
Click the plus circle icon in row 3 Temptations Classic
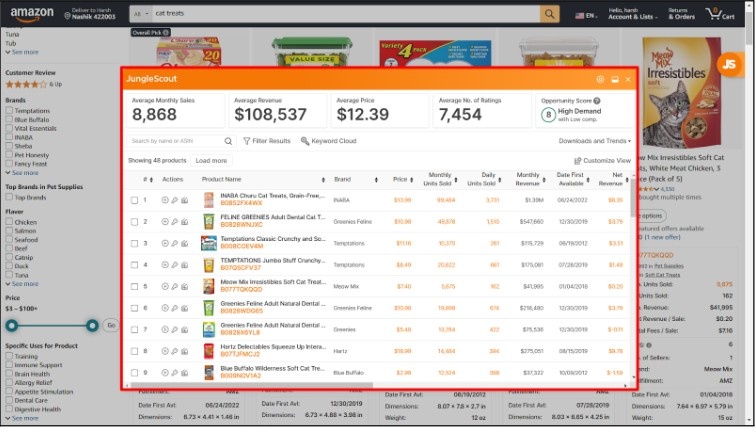click(x=165, y=243)
